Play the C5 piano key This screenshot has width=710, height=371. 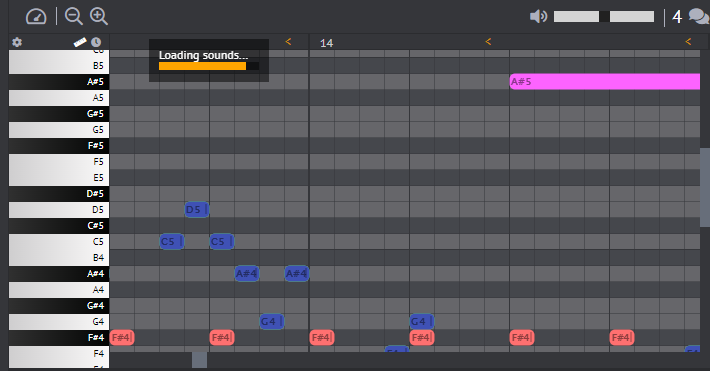click(59, 242)
